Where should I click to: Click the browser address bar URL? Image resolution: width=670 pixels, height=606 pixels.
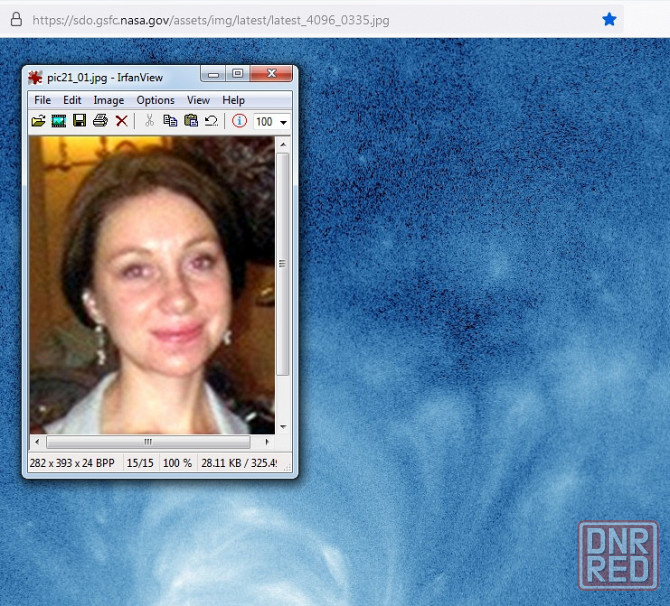[210, 20]
